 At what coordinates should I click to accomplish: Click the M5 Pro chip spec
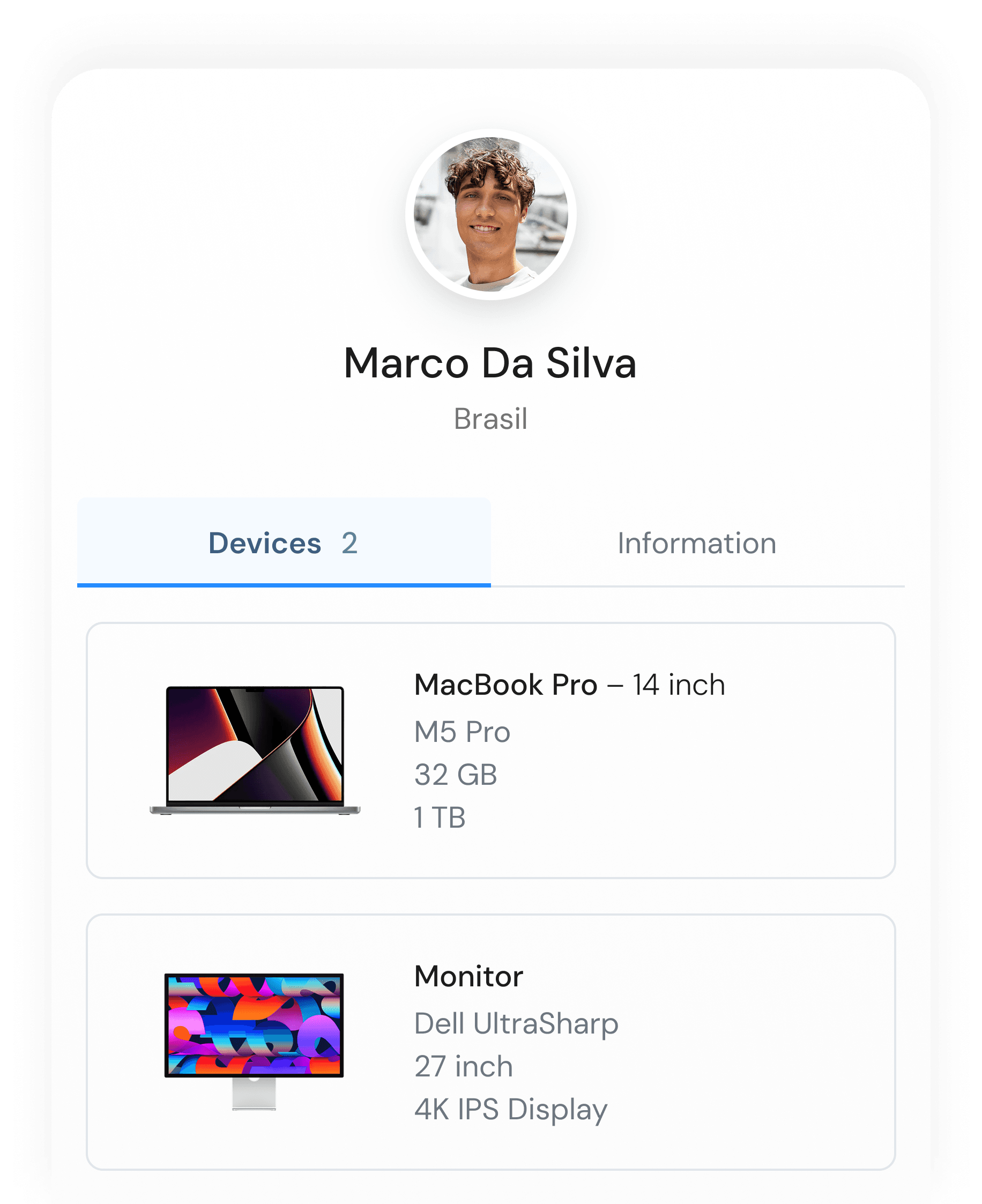462,732
